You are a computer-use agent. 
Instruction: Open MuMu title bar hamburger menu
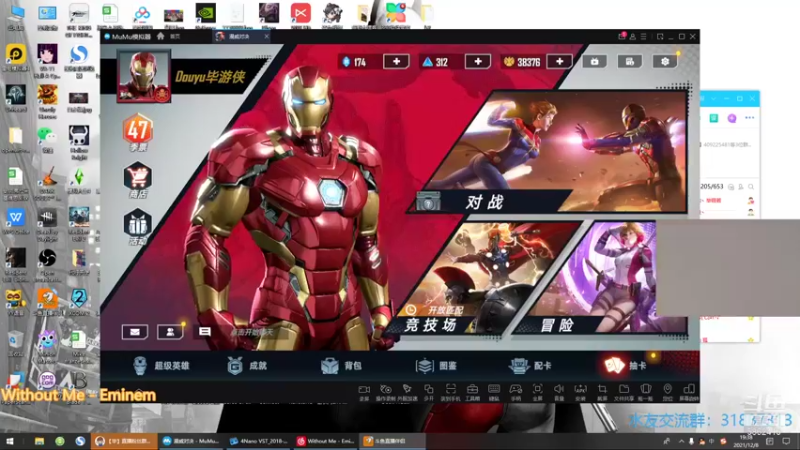[x=643, y=37]
